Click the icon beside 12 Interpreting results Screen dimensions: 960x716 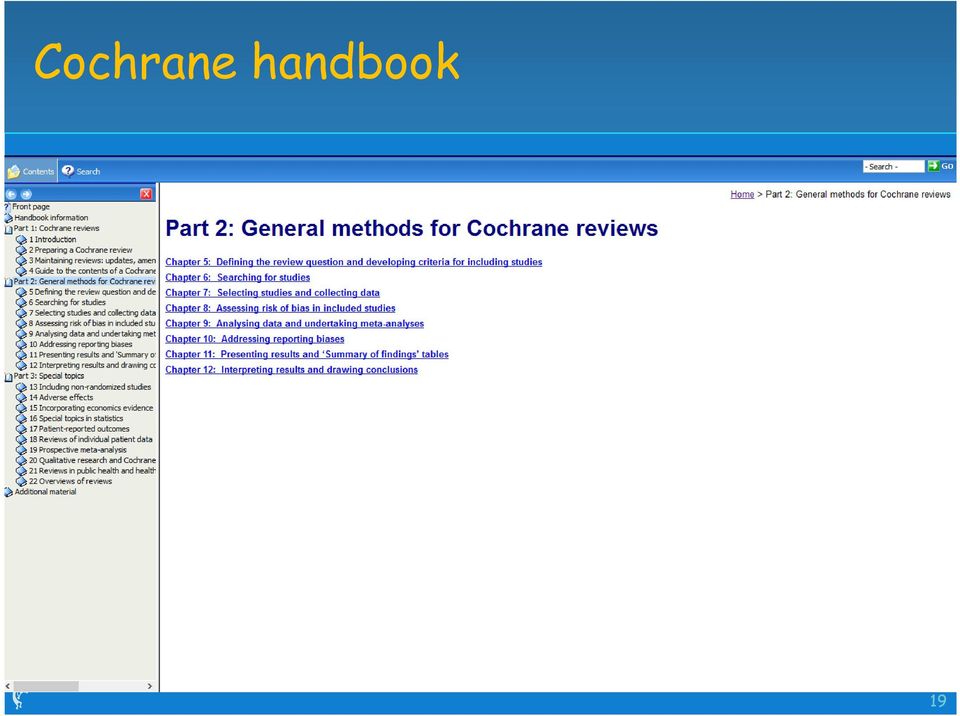click(x=21, y=365)
